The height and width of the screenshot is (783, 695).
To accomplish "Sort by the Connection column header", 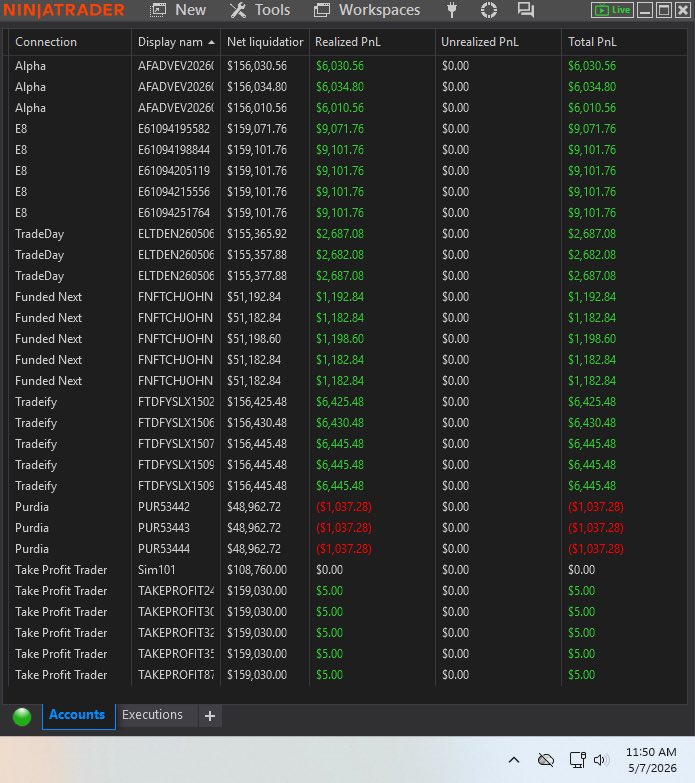I will point(46,42).
